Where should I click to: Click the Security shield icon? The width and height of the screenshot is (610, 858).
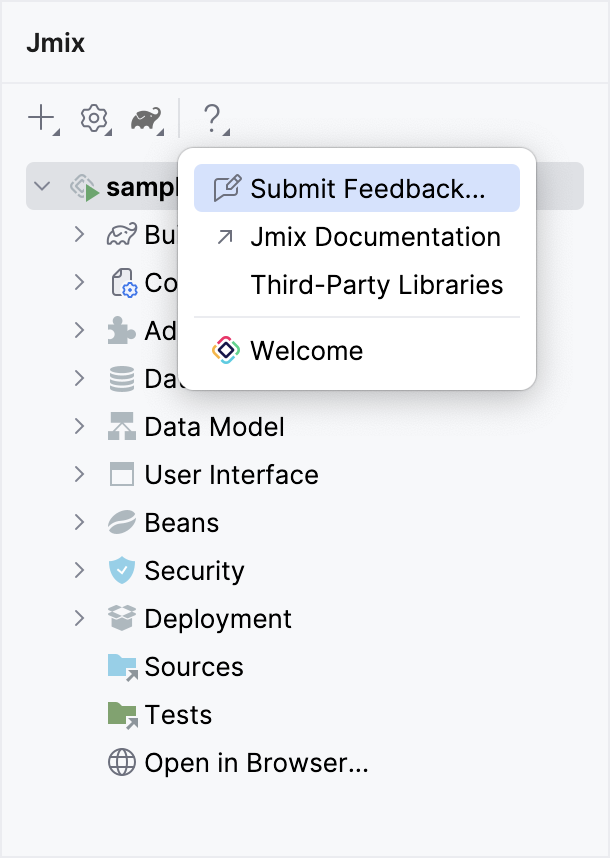[121, 571]
